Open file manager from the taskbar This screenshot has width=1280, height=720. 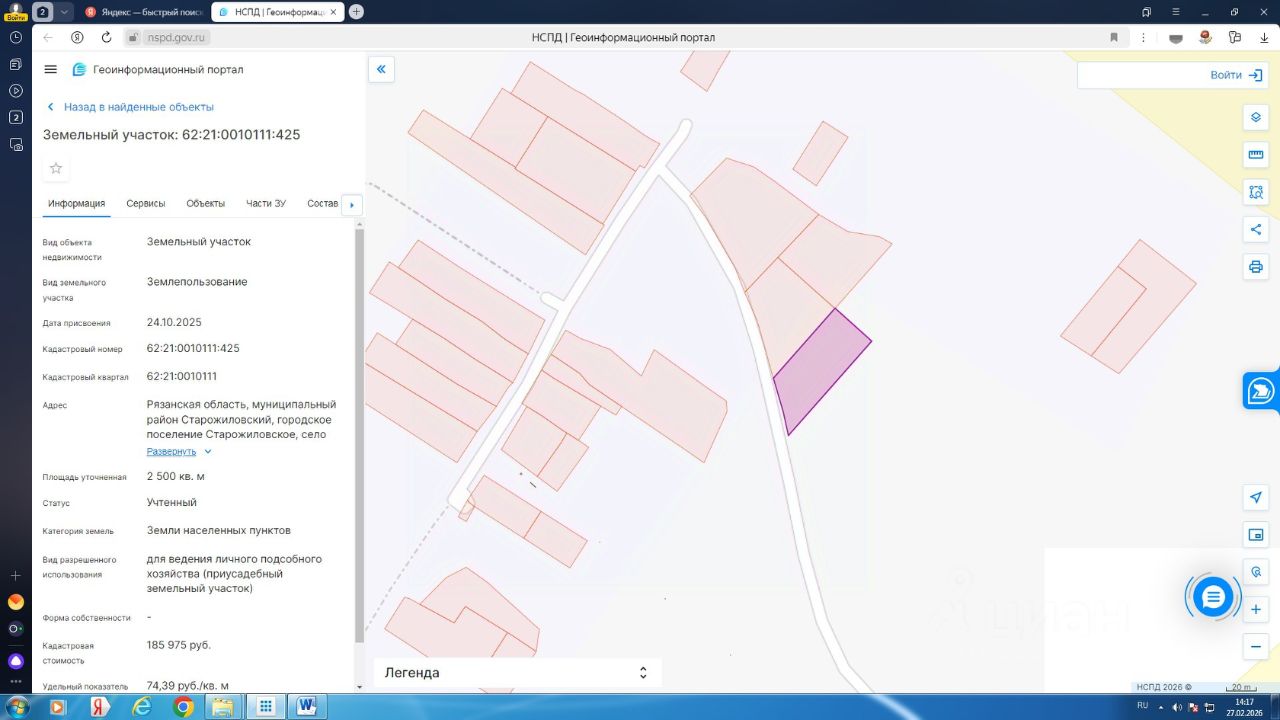pyautogui.click(x=222, y=707)
